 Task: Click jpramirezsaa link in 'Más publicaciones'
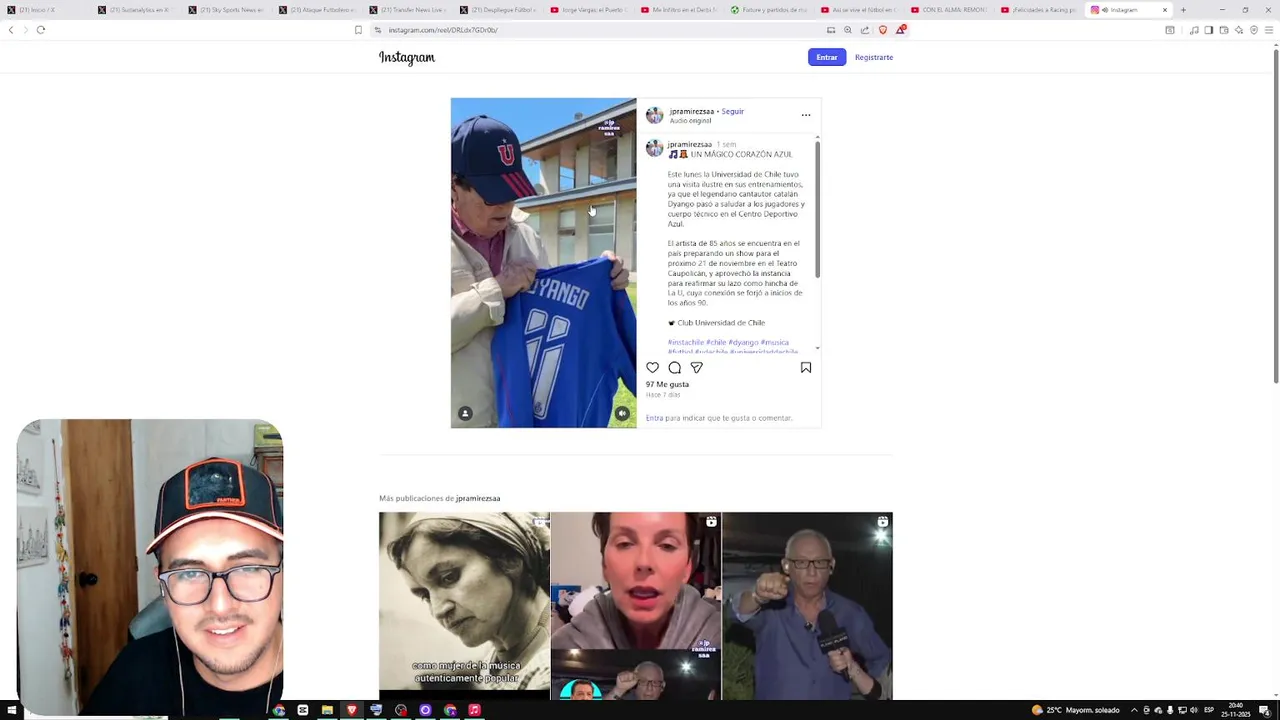pos(478,498)
